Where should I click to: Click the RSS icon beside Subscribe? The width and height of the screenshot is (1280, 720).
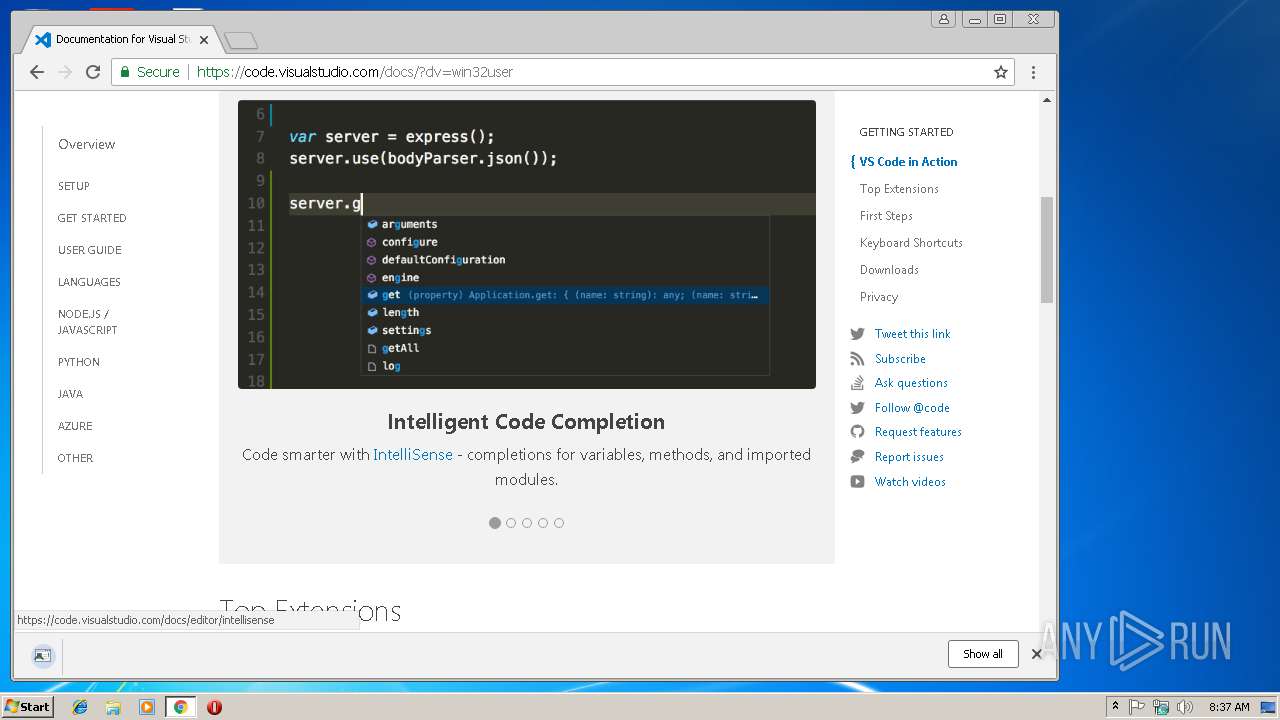point(857,359)
